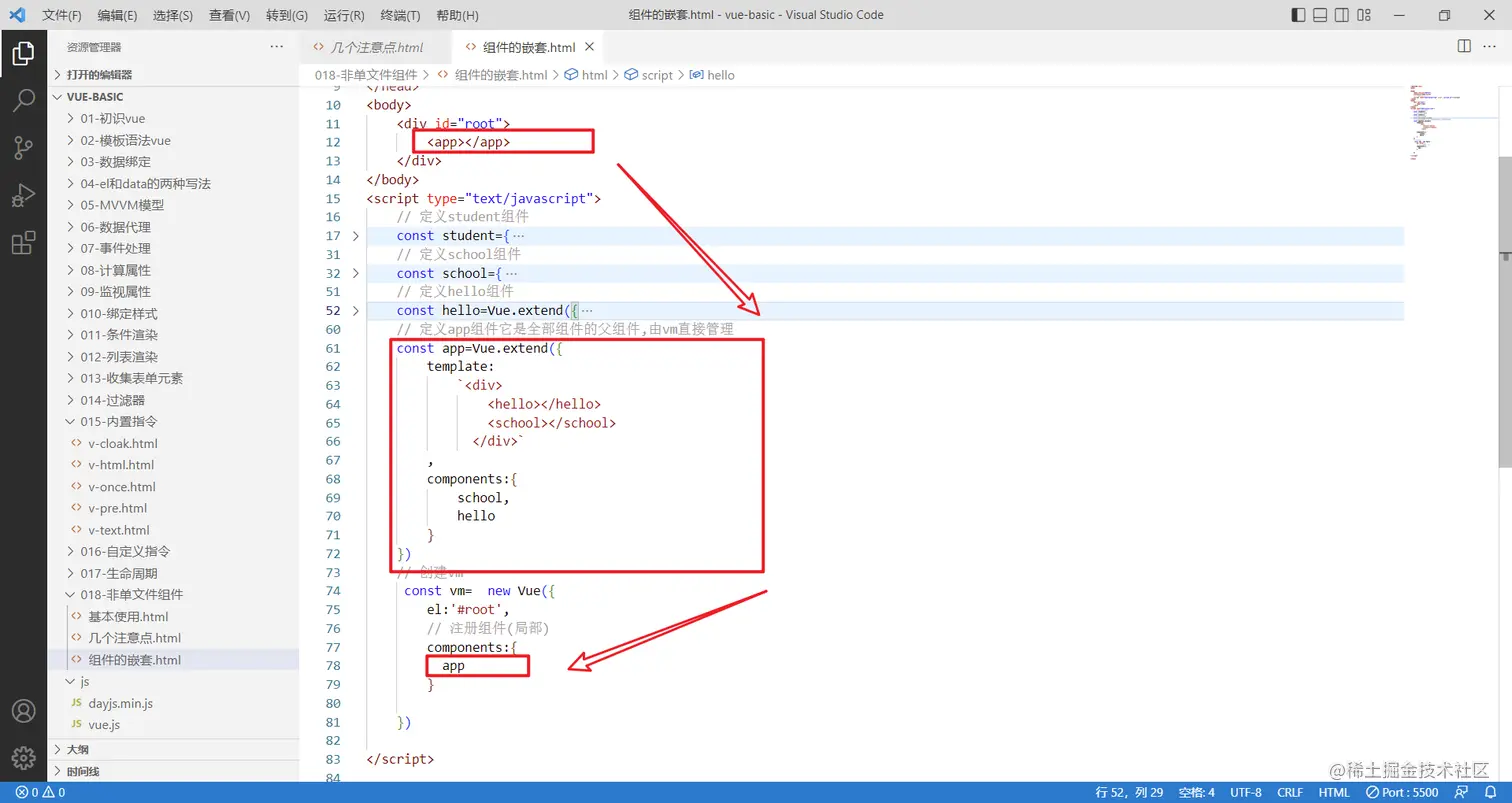Click the VS Code logo icon

[x=17, y=15]
